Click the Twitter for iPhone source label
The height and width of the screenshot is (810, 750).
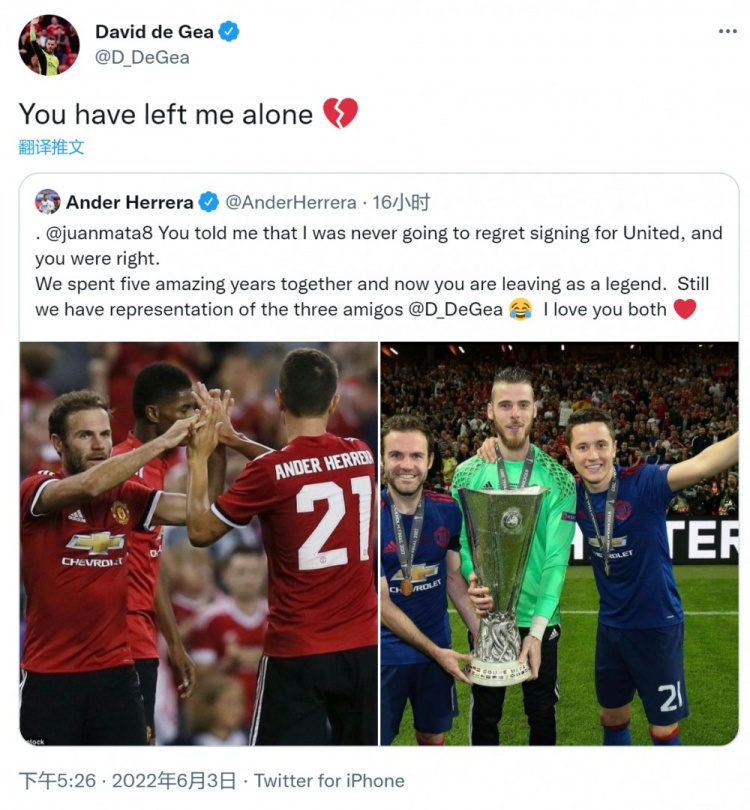(329, 781)
